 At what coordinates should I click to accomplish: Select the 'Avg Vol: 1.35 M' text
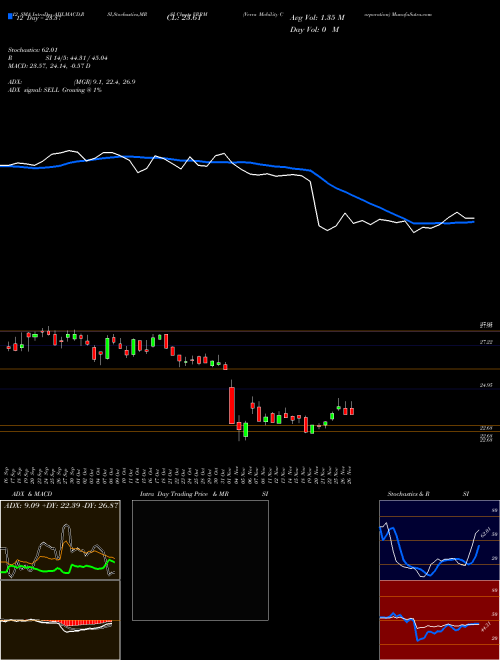click(x=317, y=18)
